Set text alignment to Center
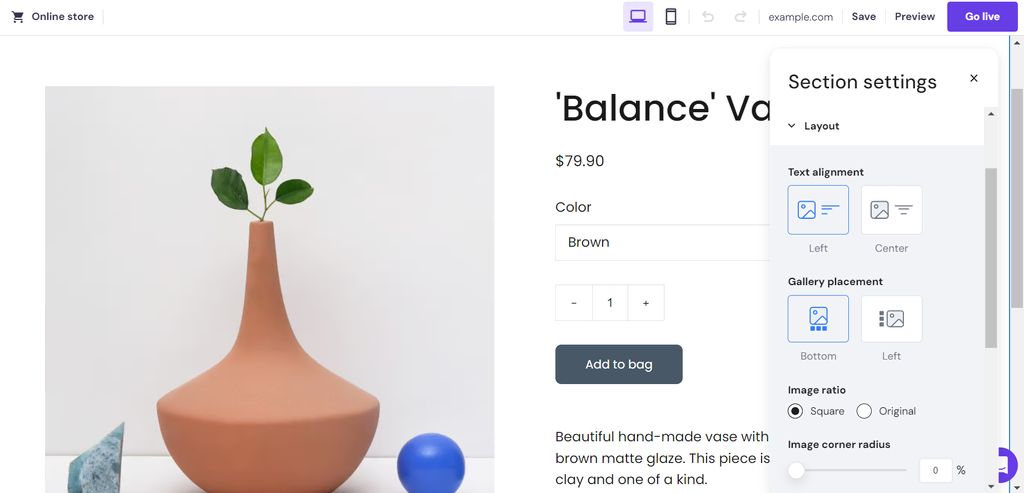 [891, 210]
